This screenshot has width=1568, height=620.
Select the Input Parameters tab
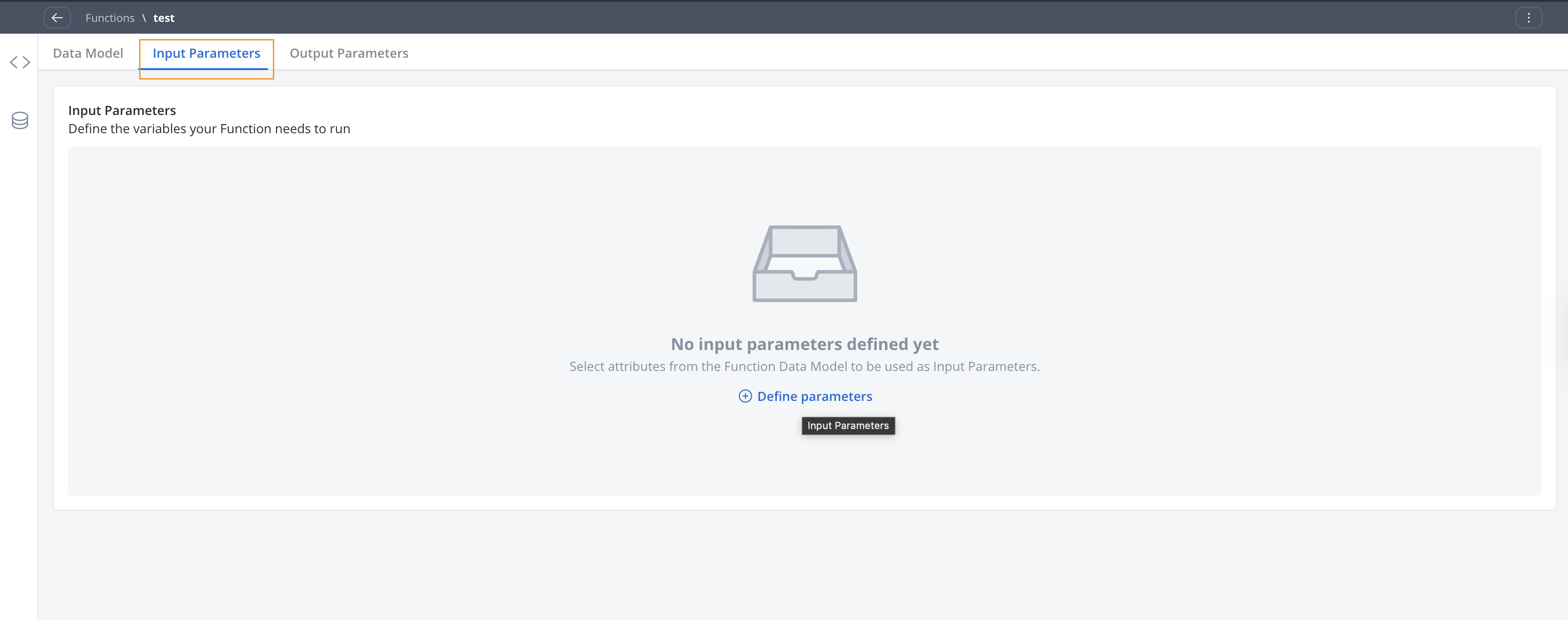tap(206, 53)
